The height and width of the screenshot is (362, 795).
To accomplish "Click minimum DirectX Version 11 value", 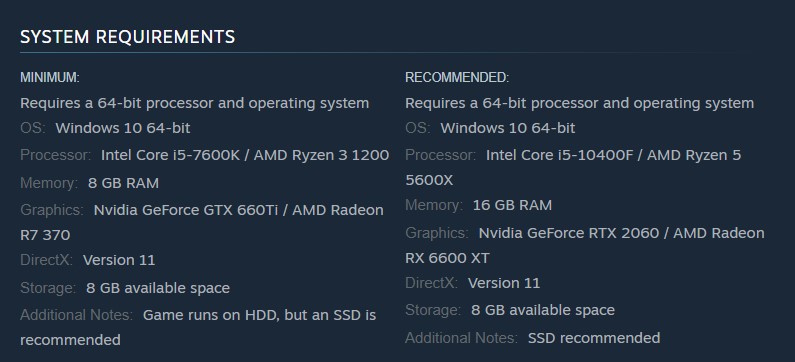I will click(x=119, y=260).
